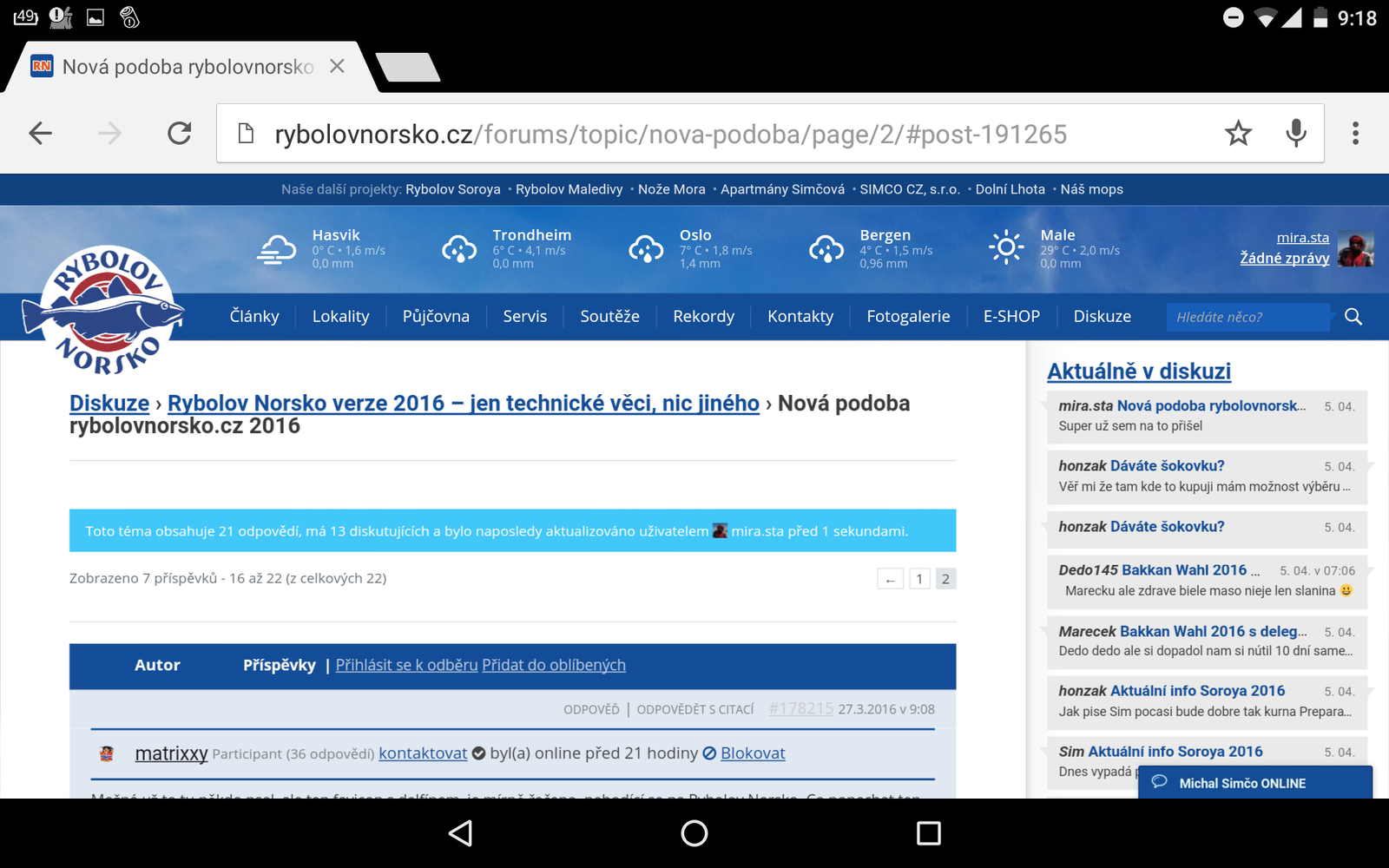This screenshot has width=1389, height=868.
Task: Open the Fotogalerie menu item
Action: (x=908, y=317)
